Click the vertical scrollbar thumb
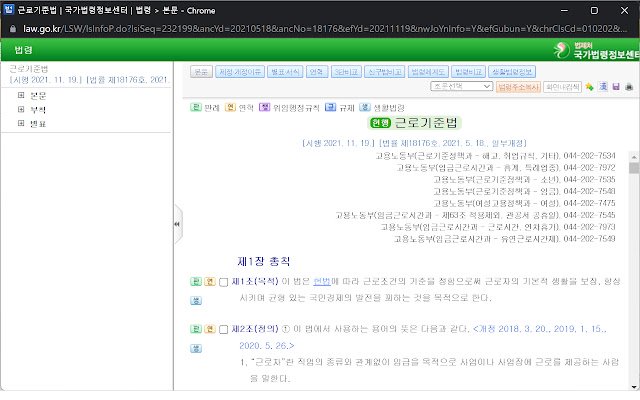This screenshot has height=400, width=640. [x=634, y=168]
